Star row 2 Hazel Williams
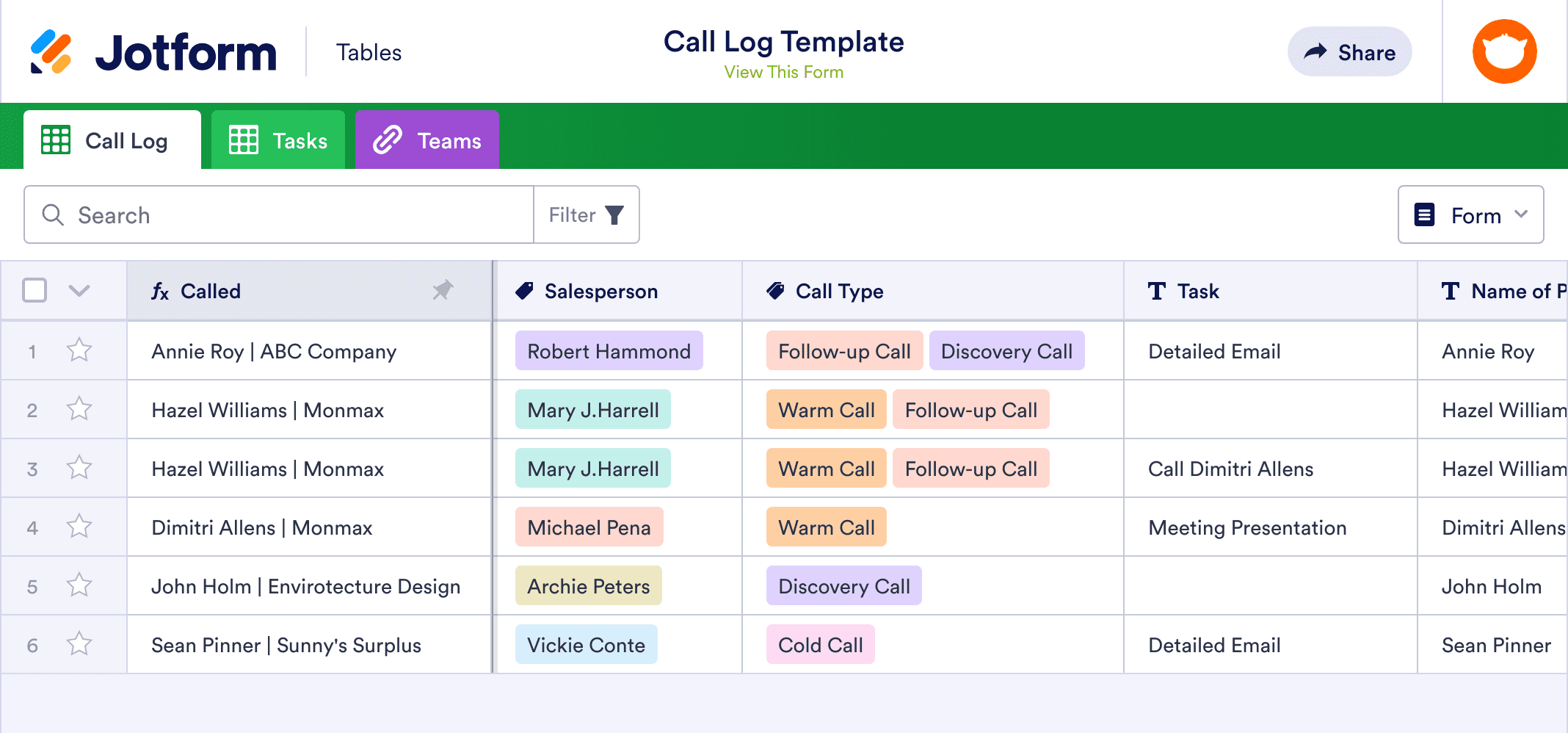Viewport: 1568px width, 733px height. click(79, 409)
